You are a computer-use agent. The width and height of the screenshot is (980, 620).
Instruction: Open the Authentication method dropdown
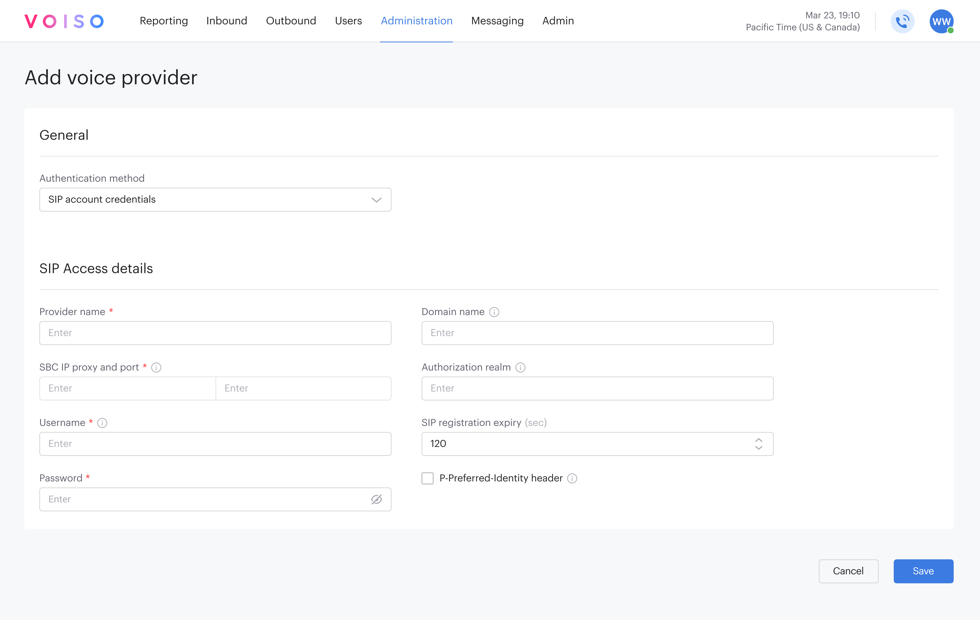[x=215, y=200]
